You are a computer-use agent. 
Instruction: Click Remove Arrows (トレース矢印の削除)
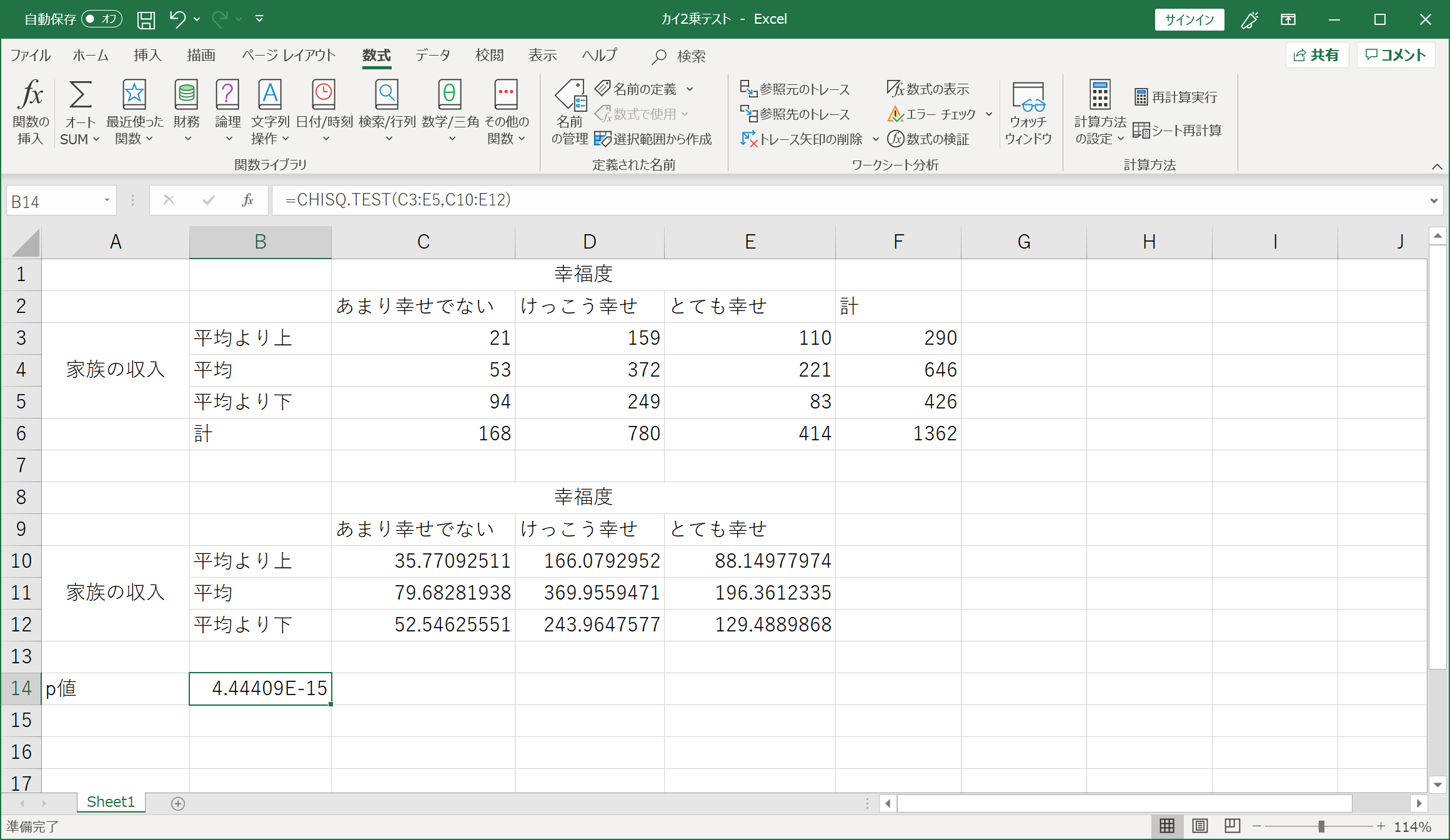(x=802, y=139)
